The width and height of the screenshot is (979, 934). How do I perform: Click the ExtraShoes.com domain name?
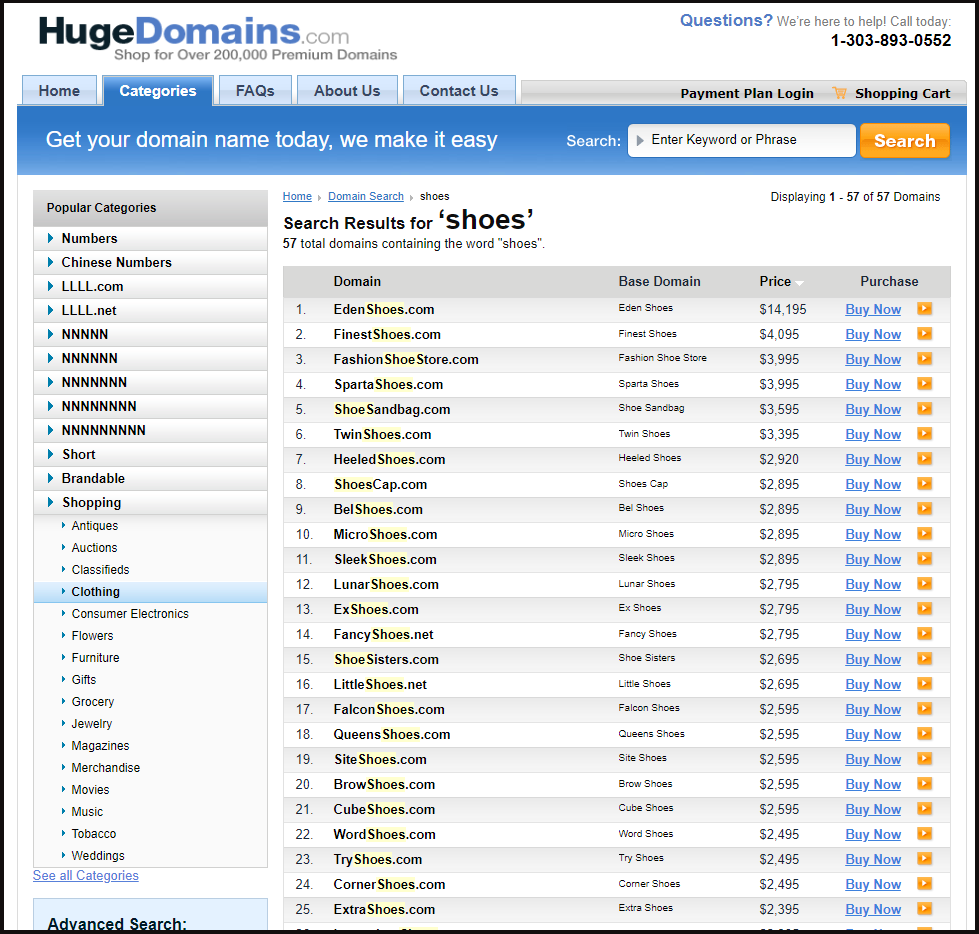click(x=384, y=909)
